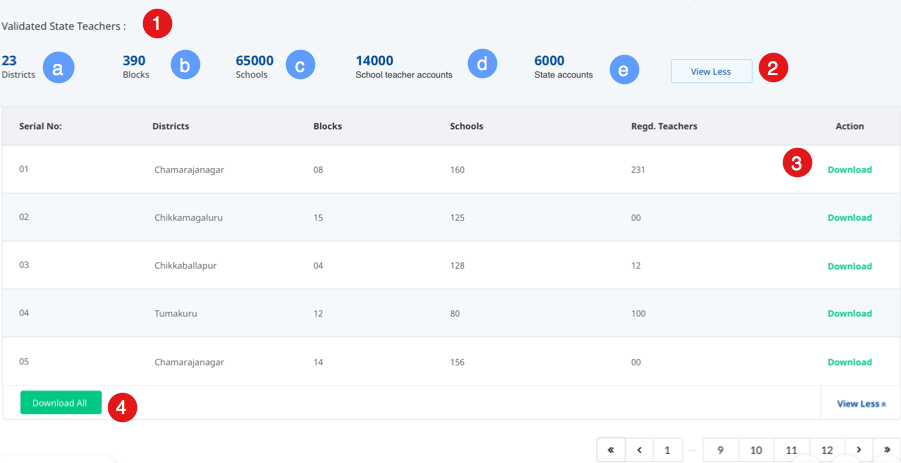Collapse the table using bottom View Less link

[x=860, y=404]
